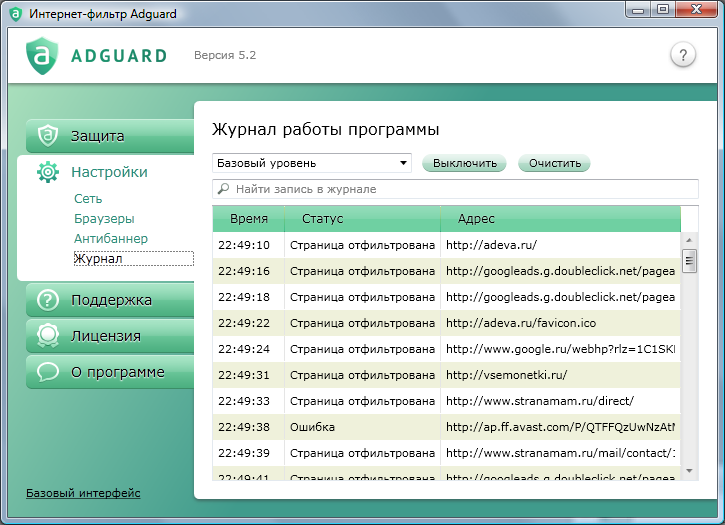Viewport: 725px width, 525px height.
Task: Click the badge icon beside Лицензия
Action: point(48,336)
